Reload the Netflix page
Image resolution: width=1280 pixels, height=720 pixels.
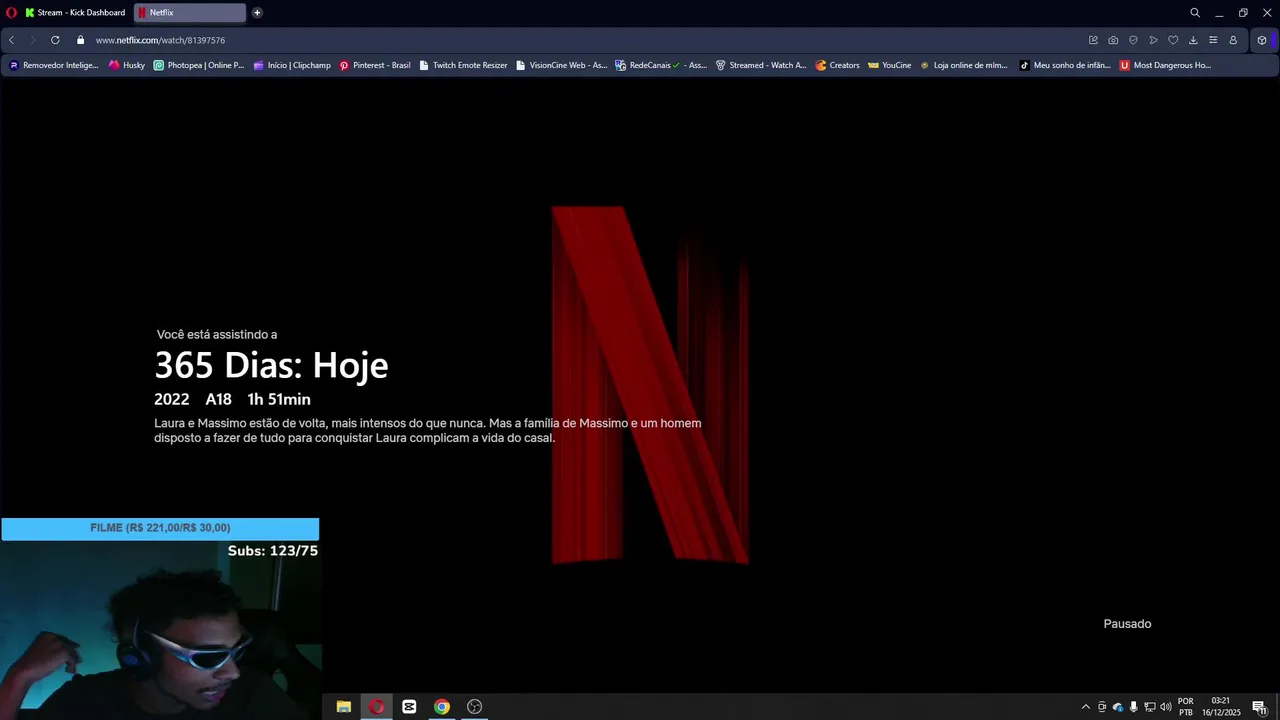point(55,40)
